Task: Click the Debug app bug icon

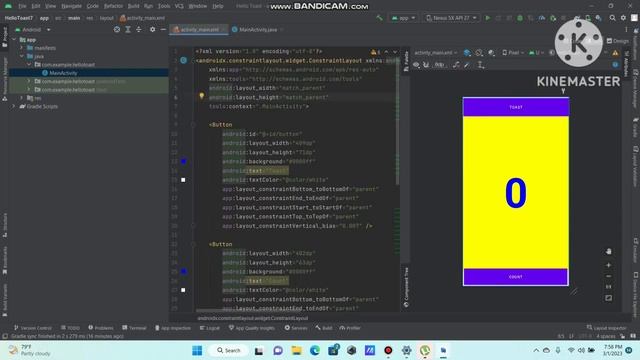Action: tap(520, 18)
